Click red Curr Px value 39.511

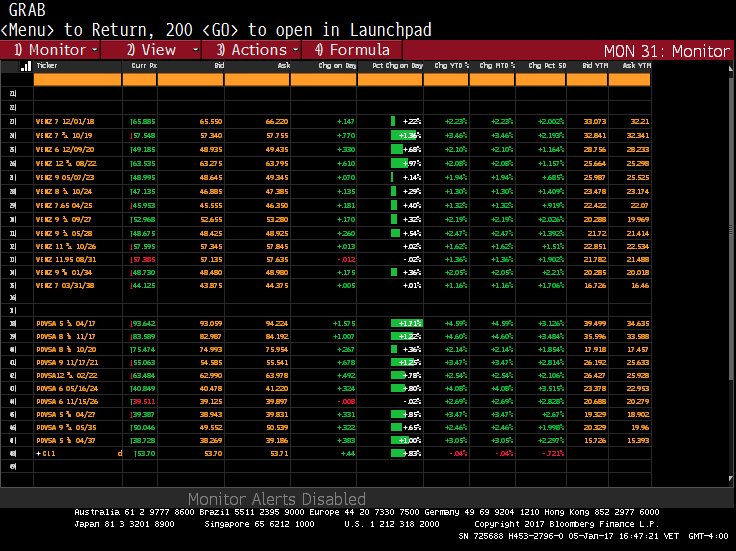pos(143,402)
